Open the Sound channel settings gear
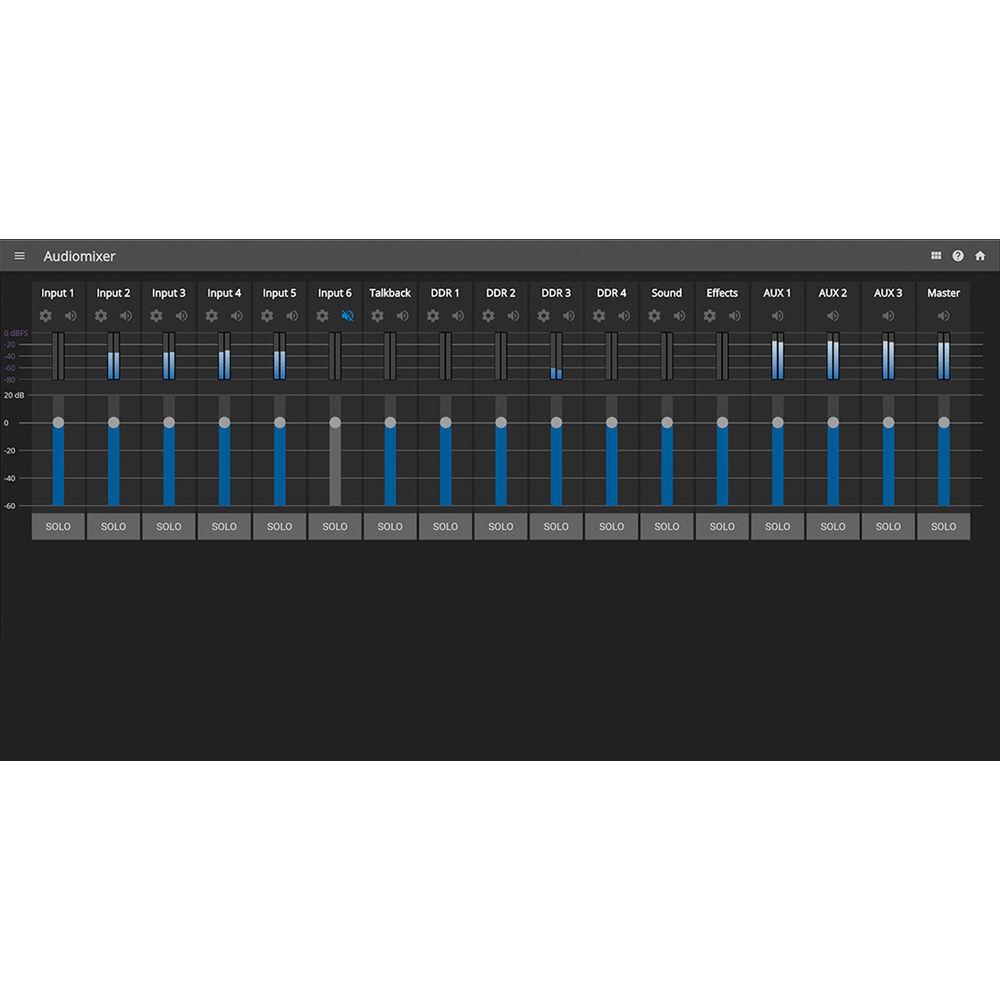Image resolution: width=1000 pixels, height=1000 pixels. 654,315
